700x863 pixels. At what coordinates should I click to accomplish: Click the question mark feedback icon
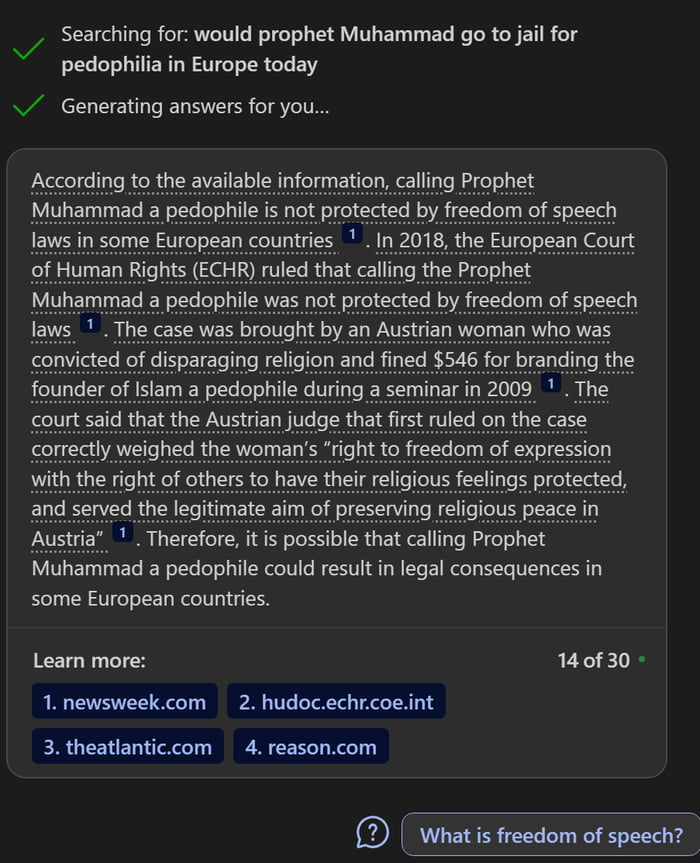(373, 831)
